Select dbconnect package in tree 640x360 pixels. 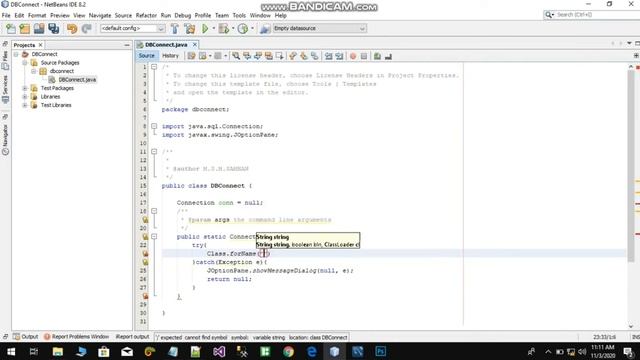point(62,71)
